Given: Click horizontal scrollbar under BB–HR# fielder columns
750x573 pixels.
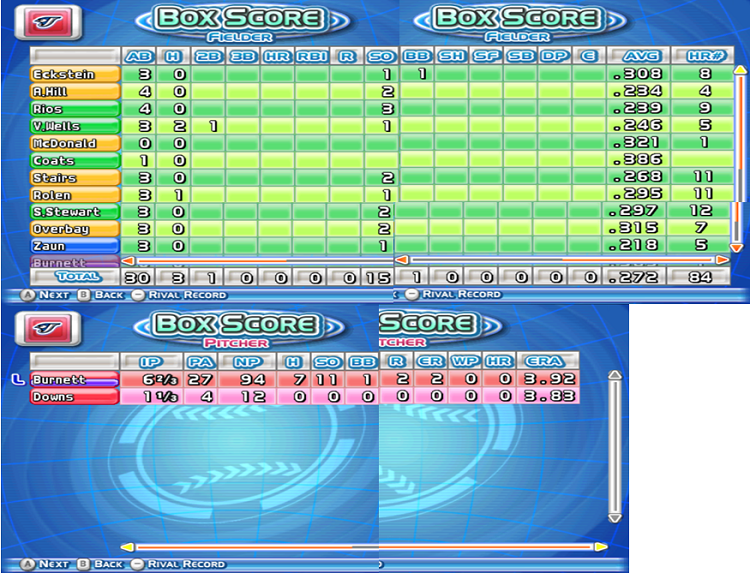Looking at the screenshot, I should coord(562,260).
